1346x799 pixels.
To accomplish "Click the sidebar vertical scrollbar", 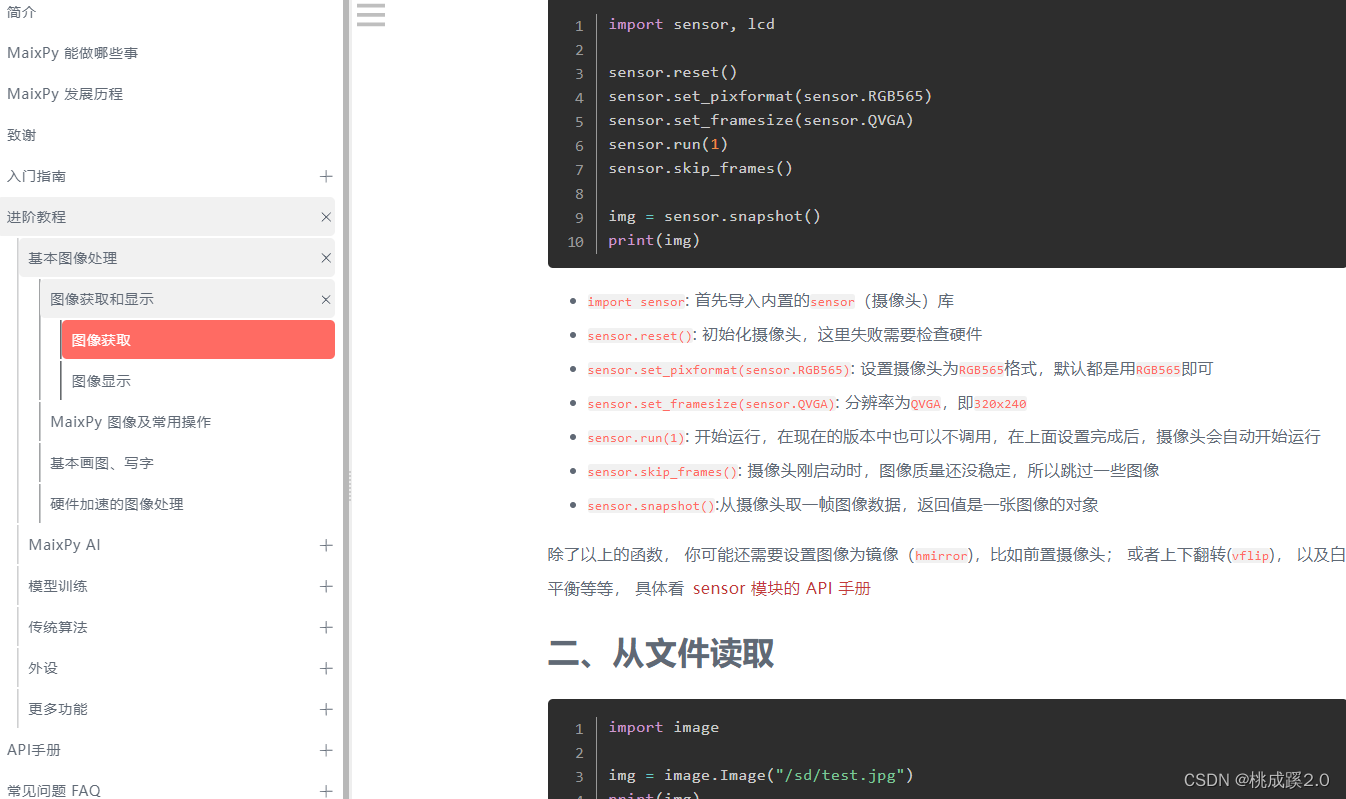I will (x=346, y=400).
